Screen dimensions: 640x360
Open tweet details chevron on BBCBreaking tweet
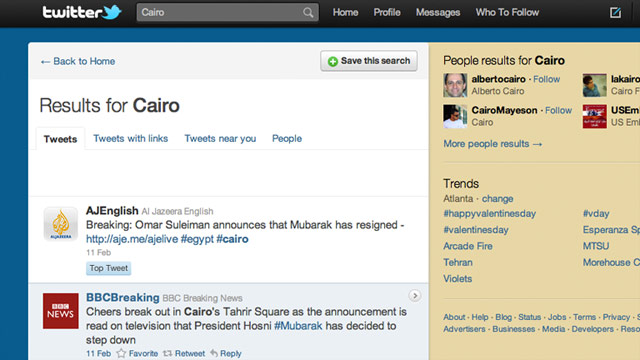point(415,296)
